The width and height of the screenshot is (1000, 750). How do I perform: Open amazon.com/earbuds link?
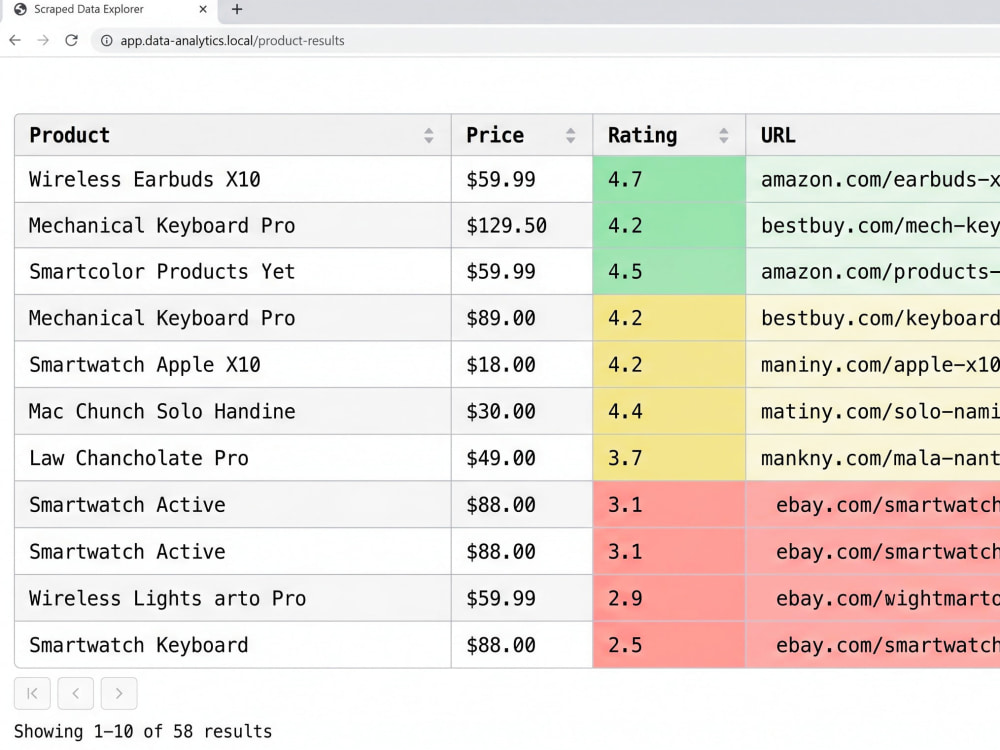[x=880, y=179]
